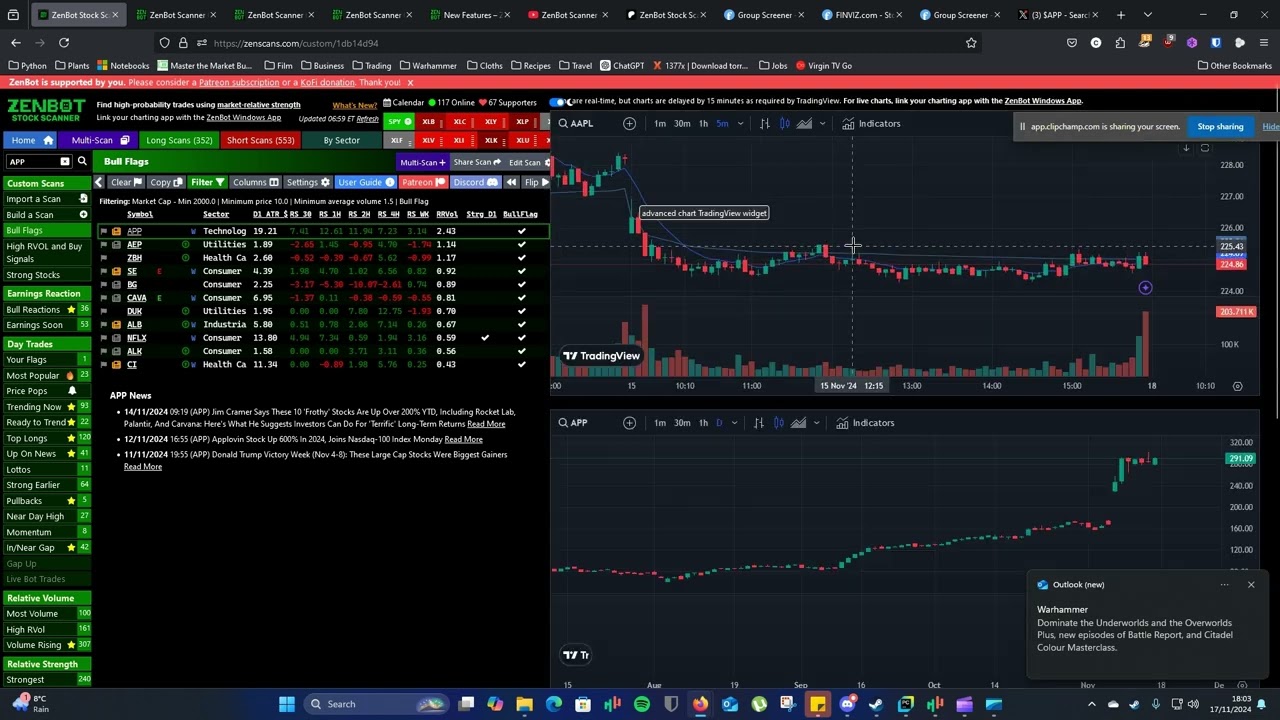Viewport: 1280px width, 720px height.
Task: Open the Filter funnel button
Action: click(x=207, y=182)
